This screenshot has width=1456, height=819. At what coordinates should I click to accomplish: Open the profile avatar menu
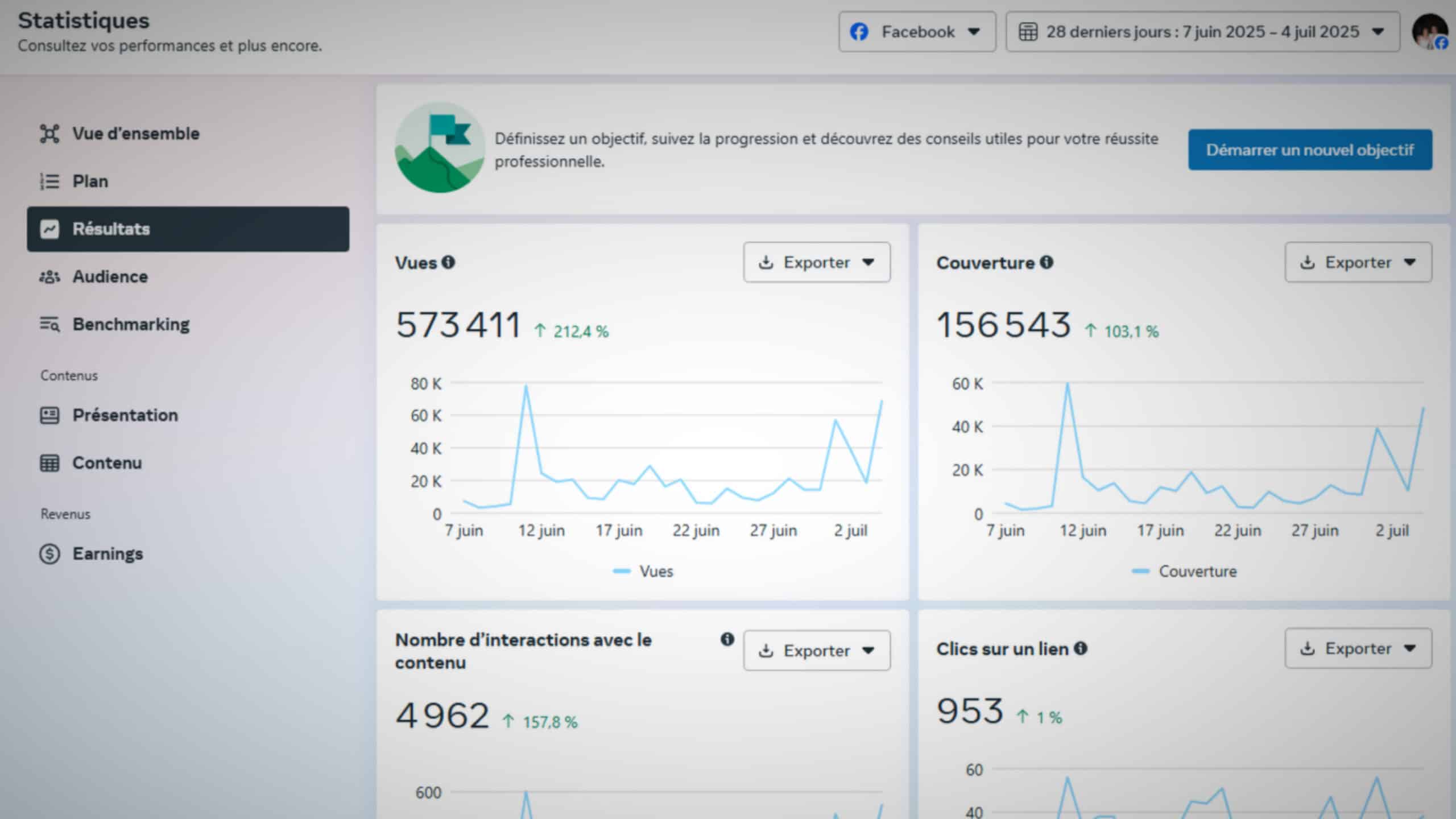point(1430,32)
